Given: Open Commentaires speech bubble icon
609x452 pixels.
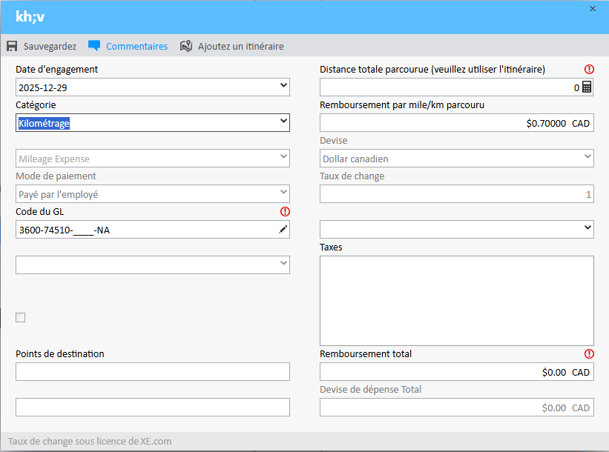Looking at the screenshot, I should point(94,46).
